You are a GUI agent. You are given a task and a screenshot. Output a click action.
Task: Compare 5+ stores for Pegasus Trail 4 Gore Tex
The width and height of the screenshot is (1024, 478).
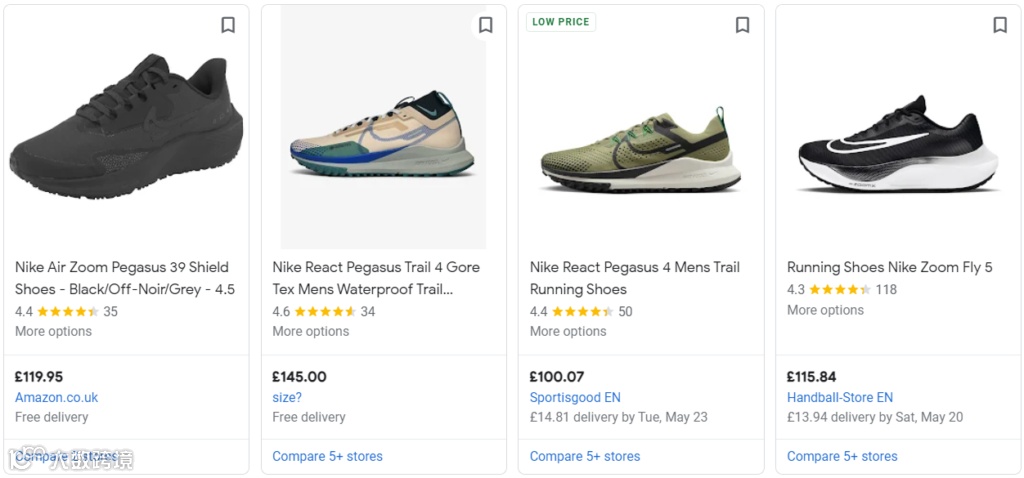tap(327, 456)
